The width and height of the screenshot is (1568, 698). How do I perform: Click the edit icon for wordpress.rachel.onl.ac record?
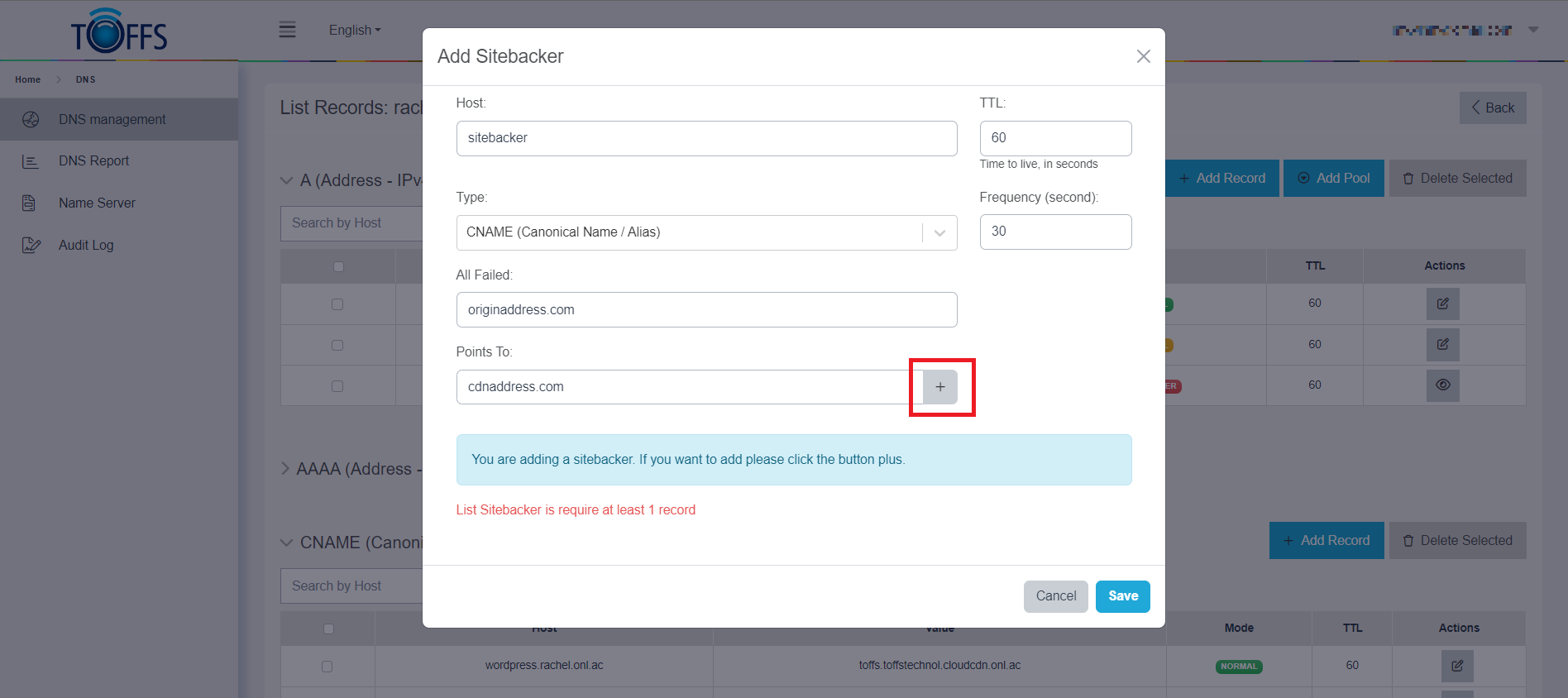tap(1457, 666)
